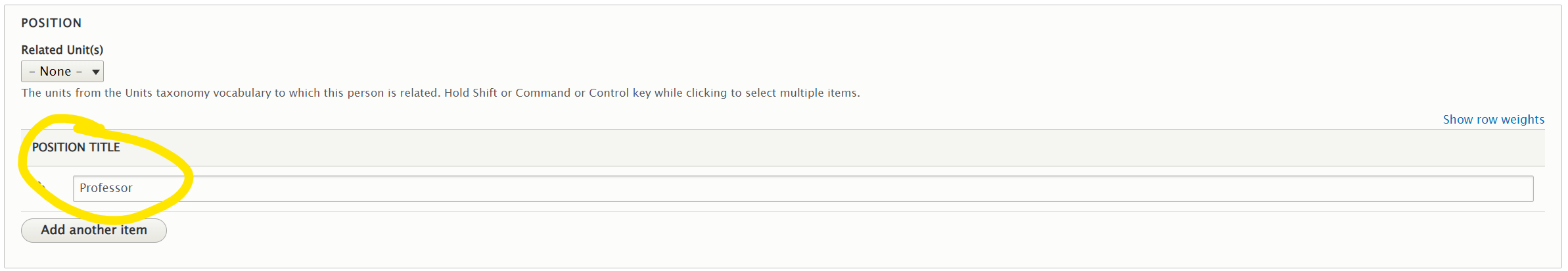Click the word "item" on the Add another button
The image size is (1568, 271).
pos(133,230)
